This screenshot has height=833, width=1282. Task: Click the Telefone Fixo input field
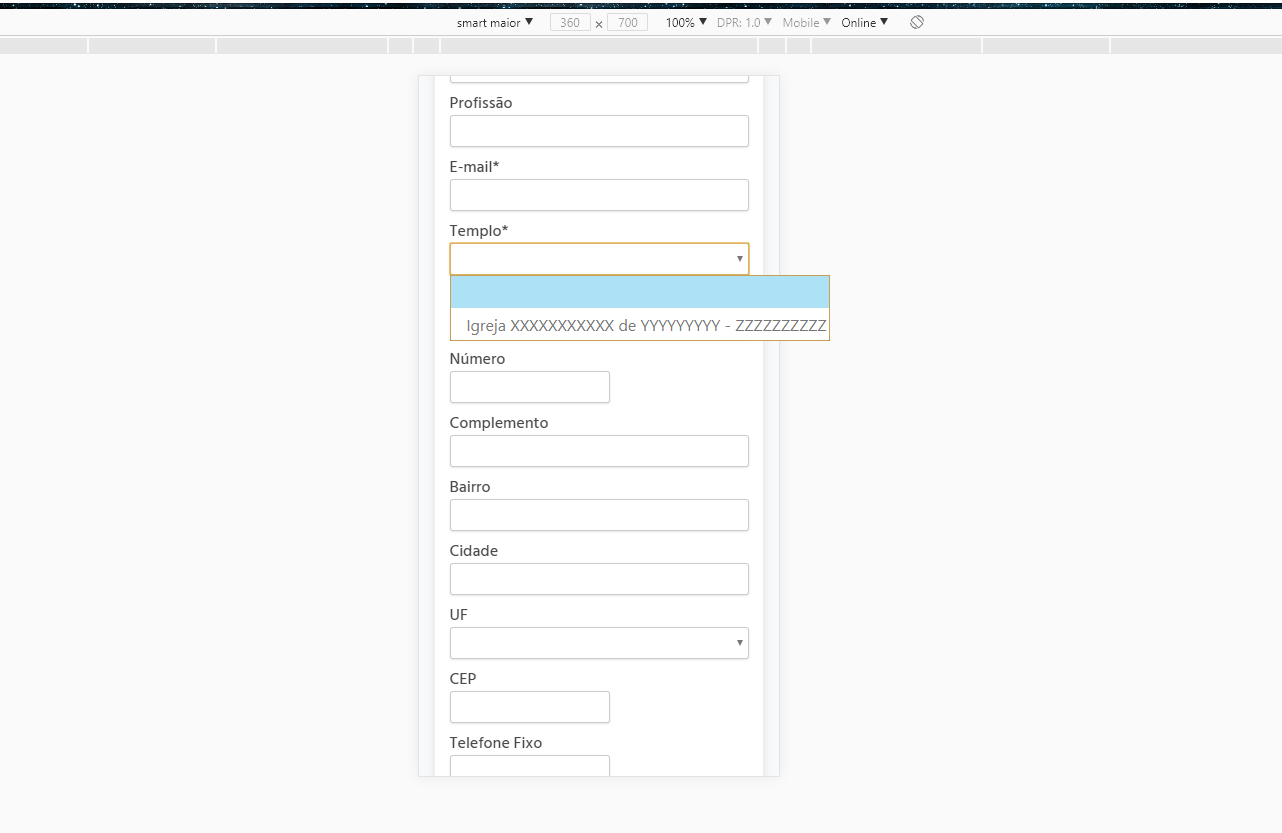tap(530, 766)
